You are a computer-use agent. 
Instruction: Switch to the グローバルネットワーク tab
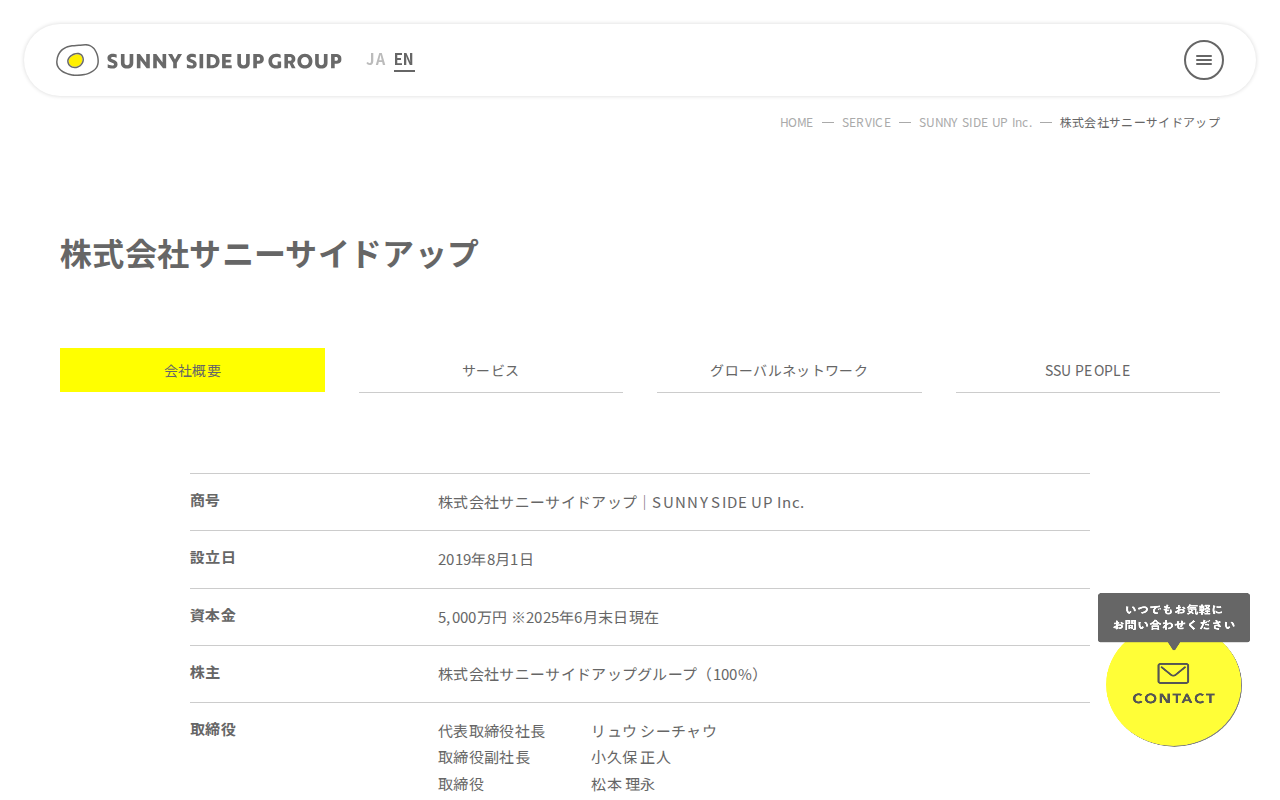789,370
